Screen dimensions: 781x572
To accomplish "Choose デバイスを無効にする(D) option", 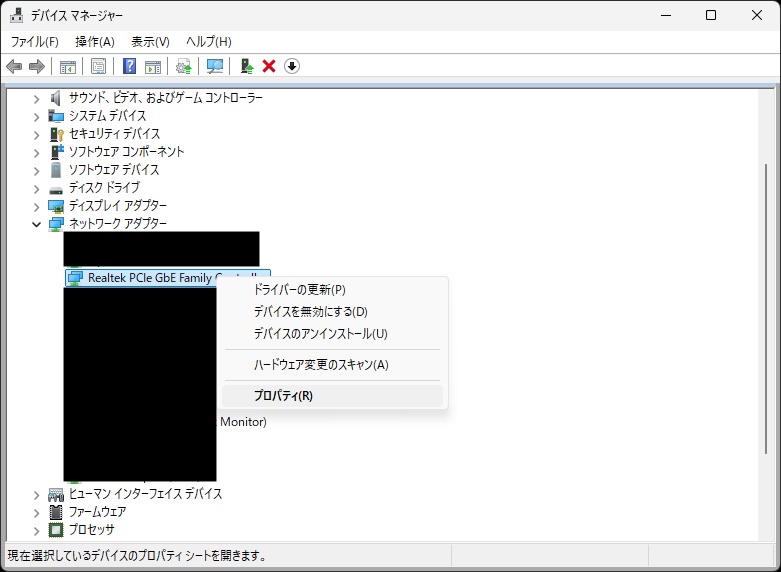I will pyautogui.click(x=310, y=312).
